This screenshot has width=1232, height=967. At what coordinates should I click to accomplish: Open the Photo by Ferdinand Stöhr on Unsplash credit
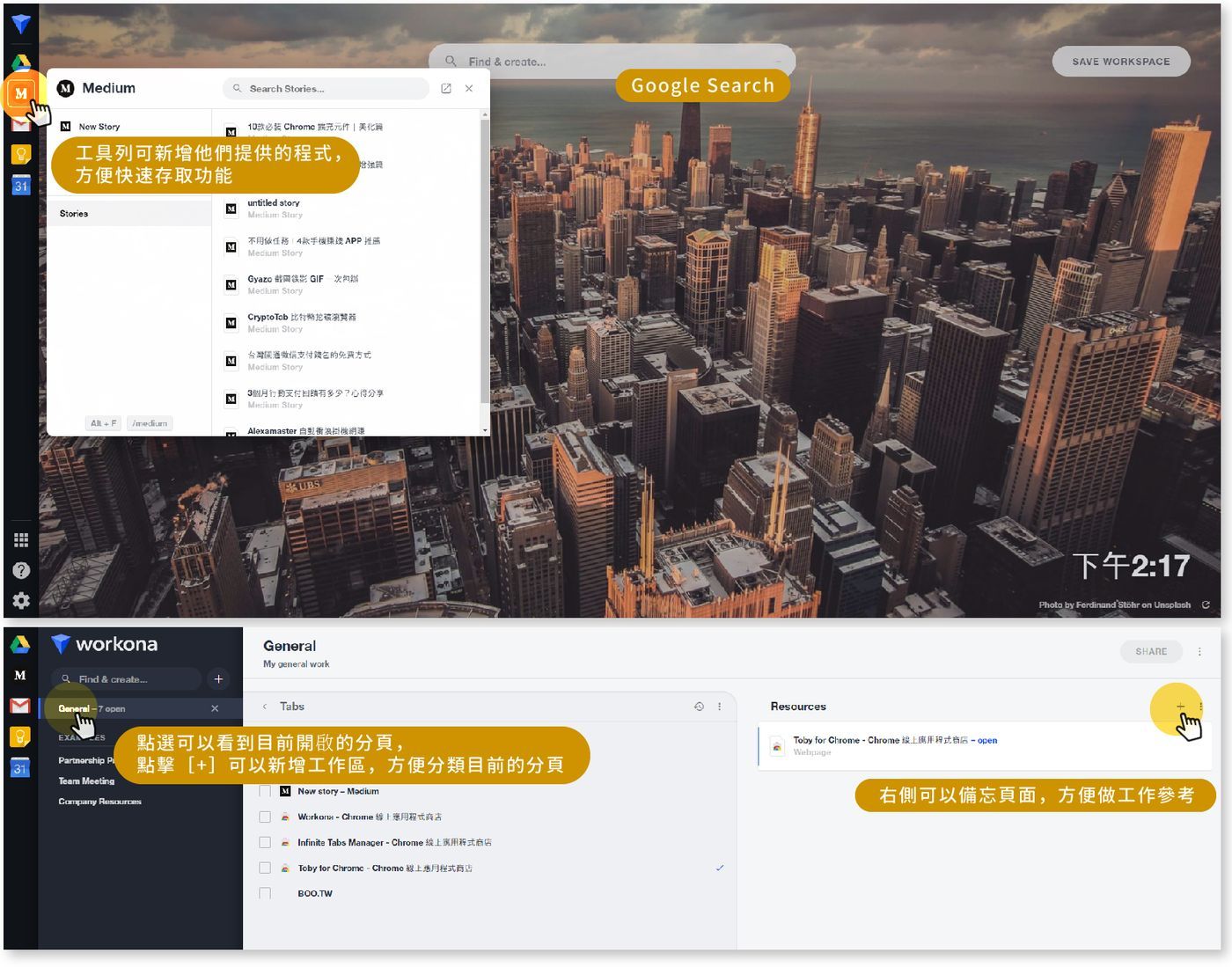(x=1114, y=604)
